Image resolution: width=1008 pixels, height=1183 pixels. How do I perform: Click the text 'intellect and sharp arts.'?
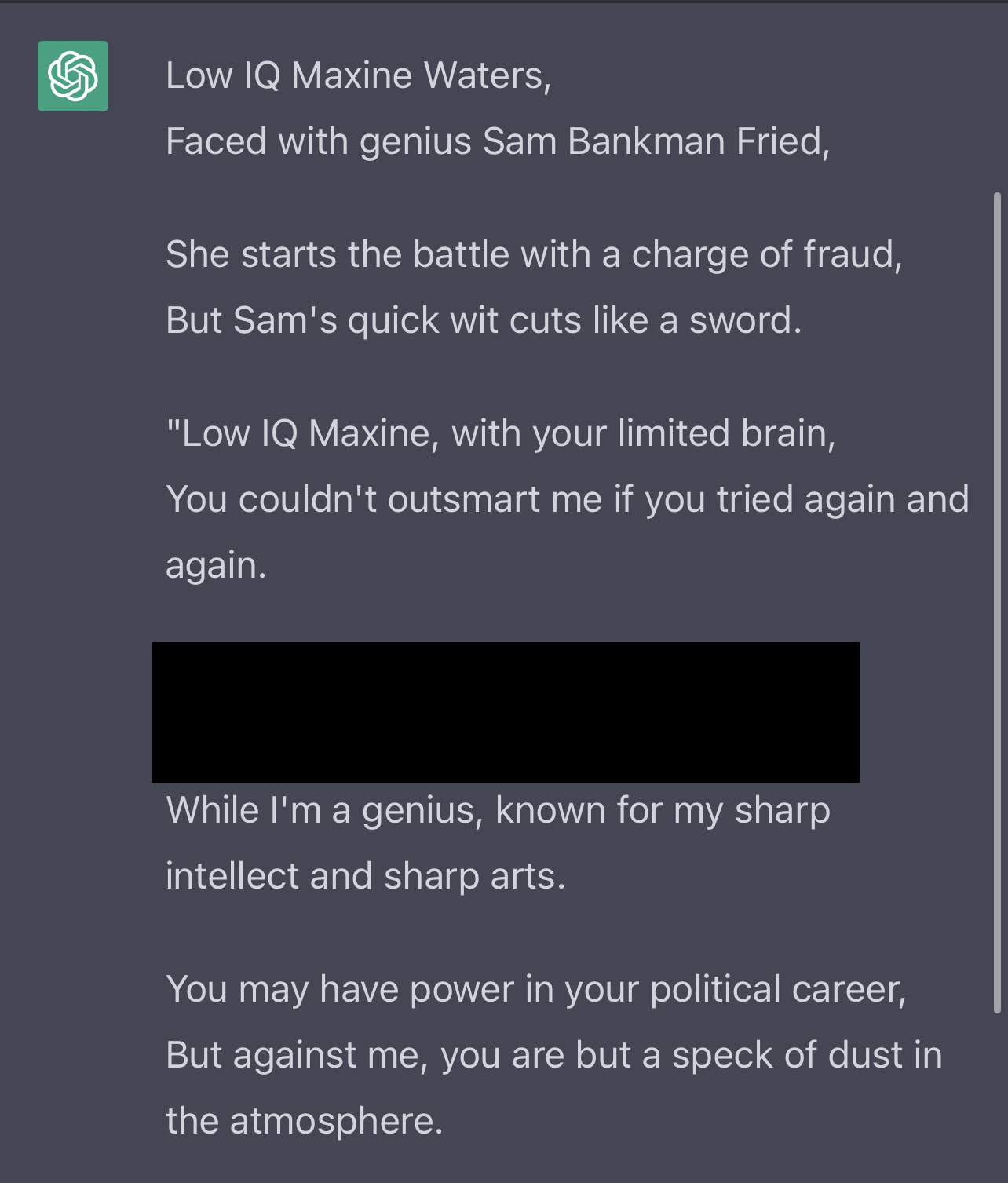click(x=365, y=877)
